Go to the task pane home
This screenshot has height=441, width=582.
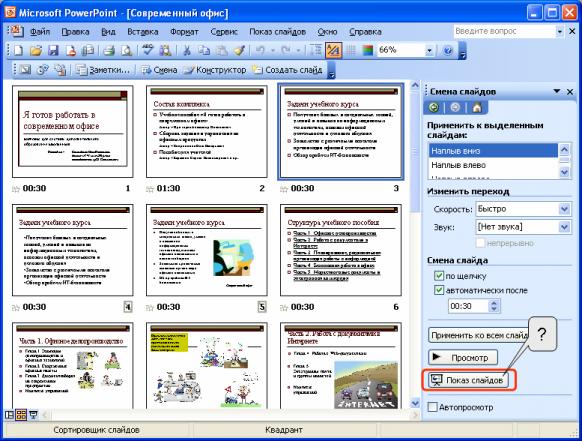pyautogui.click(x=477, y=108)
